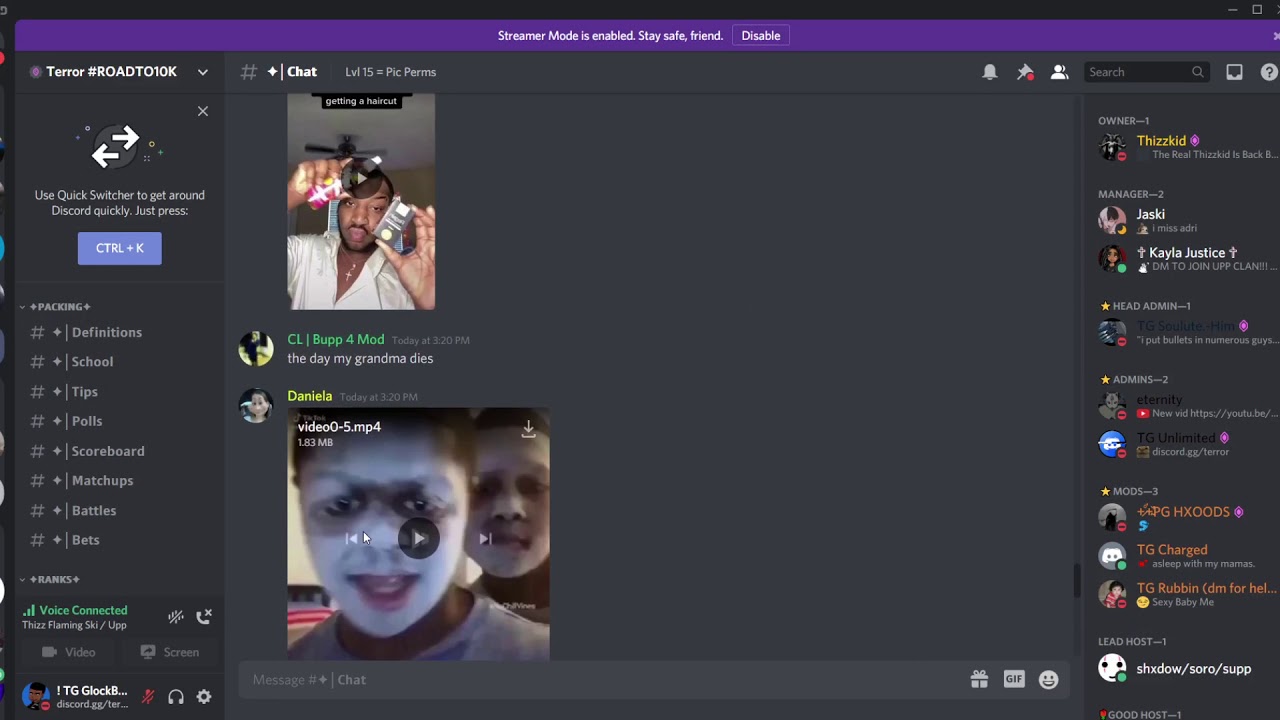Open shxdow/soro/supp member profile
The width and height of the screenshot is (1280, 720).
click(1186, 668)
